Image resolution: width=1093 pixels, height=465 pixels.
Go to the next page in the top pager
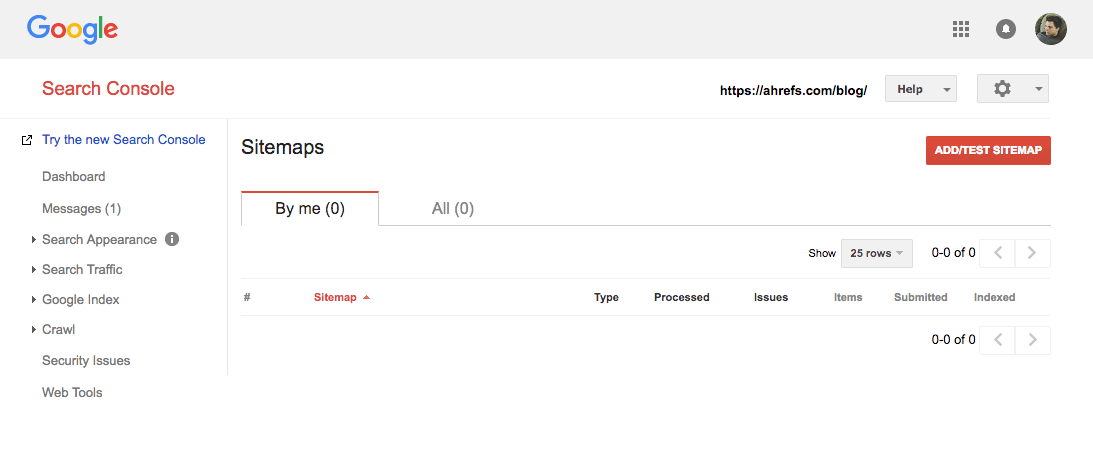pyautogui.click(x=1033, y=253)
